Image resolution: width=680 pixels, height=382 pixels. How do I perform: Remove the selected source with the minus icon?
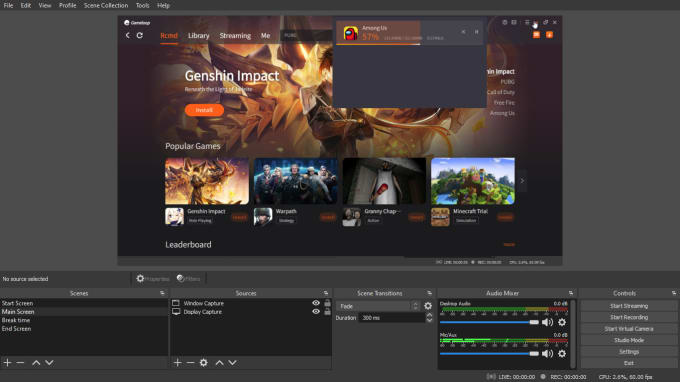(x=190, y=362)
